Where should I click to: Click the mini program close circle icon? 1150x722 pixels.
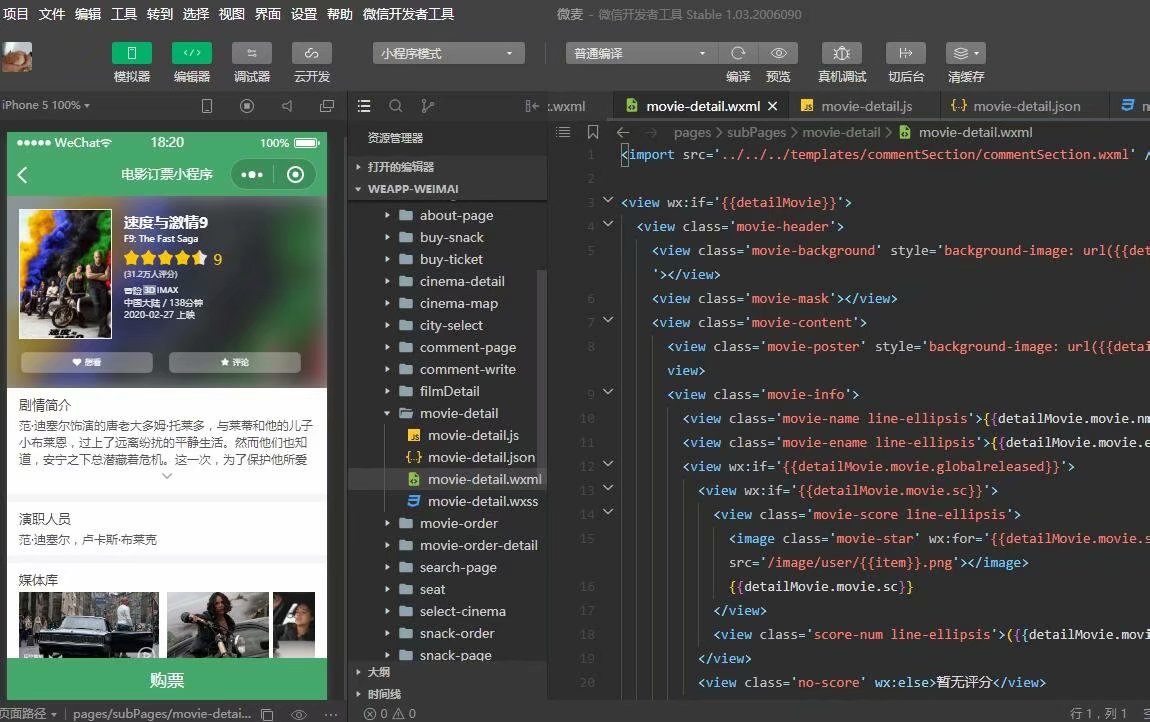[x=296, y=175]
